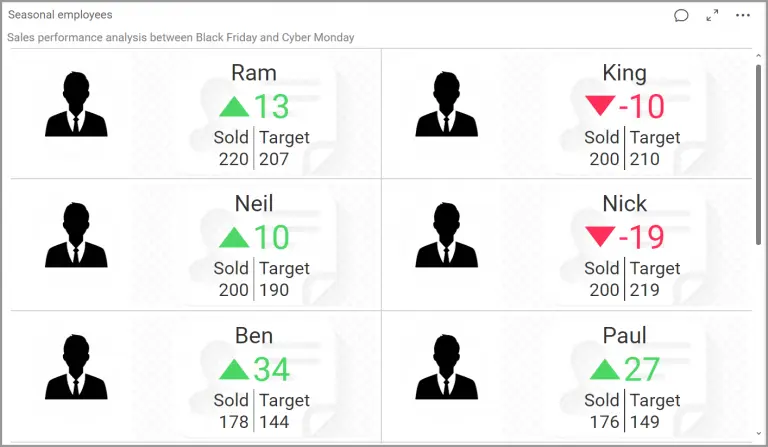Maximize the Seasonal employees widget
This screenshot has height=447, width=768.
712,15
